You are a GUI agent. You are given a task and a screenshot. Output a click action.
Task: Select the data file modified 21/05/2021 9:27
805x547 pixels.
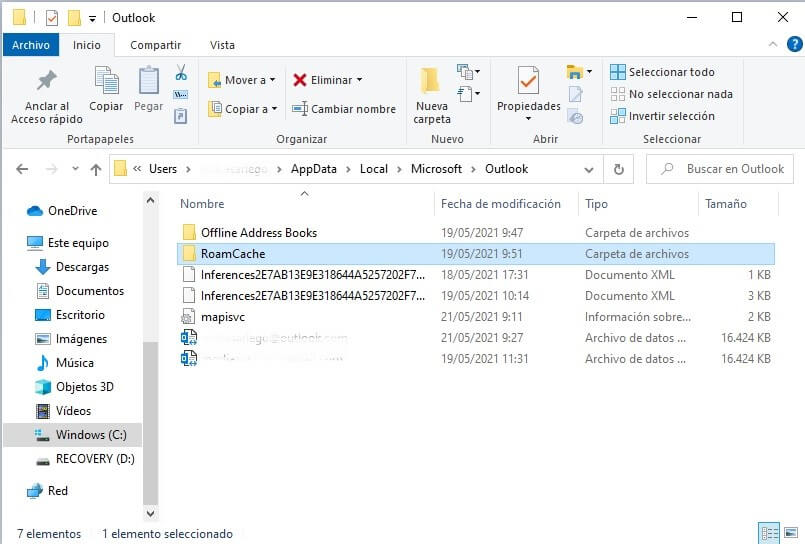click(475, 338)
